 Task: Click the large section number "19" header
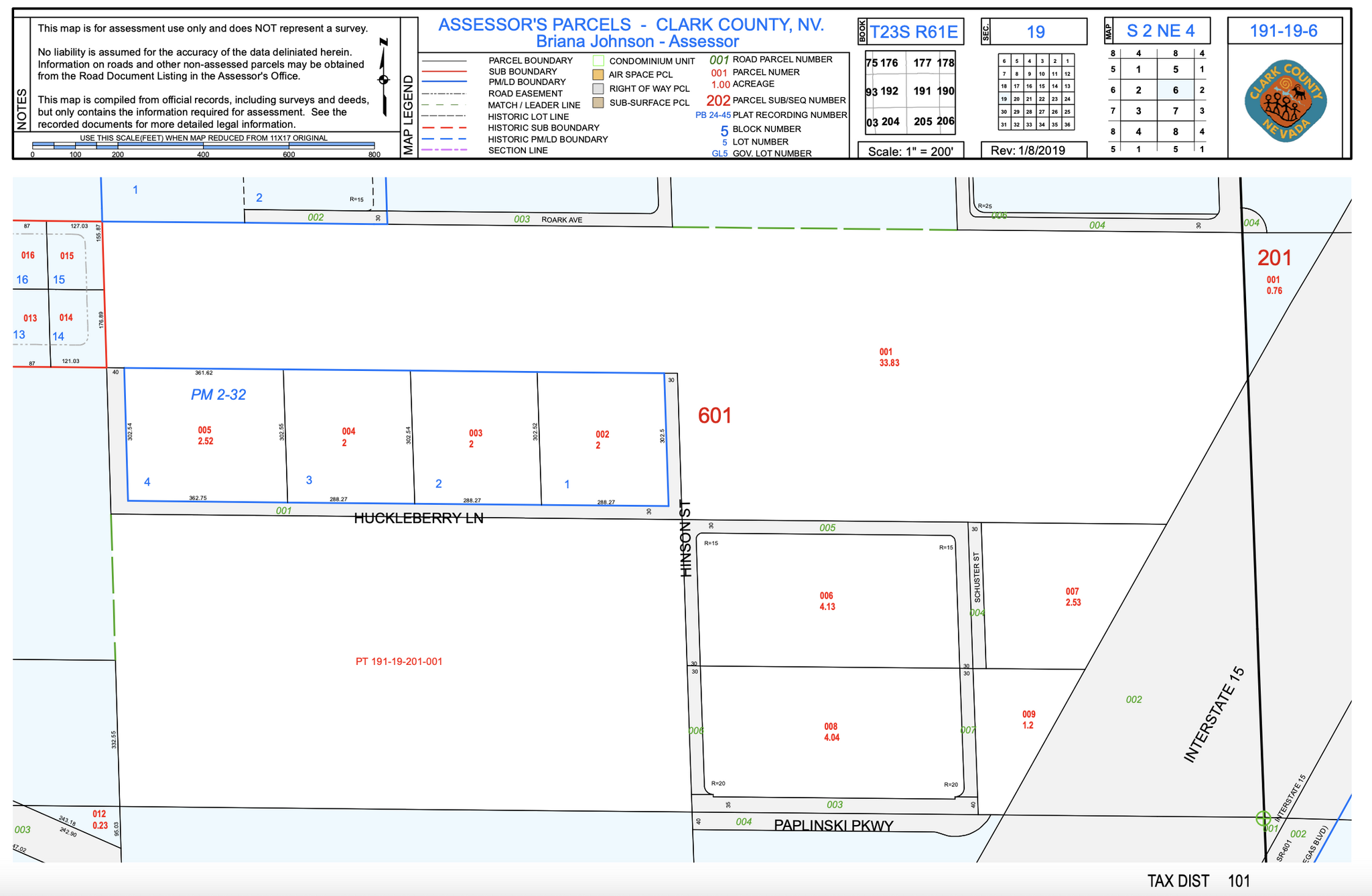1036,31
